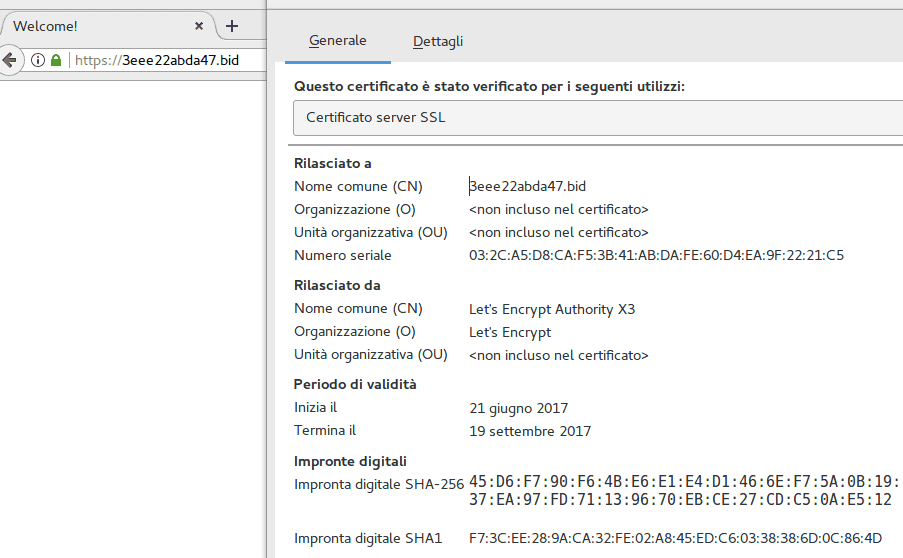Image resolution: width=903 pixels, height=558 pixels.
Task: Click the expiry date 19 settembre 2017
Action: [x=530, y=431]
